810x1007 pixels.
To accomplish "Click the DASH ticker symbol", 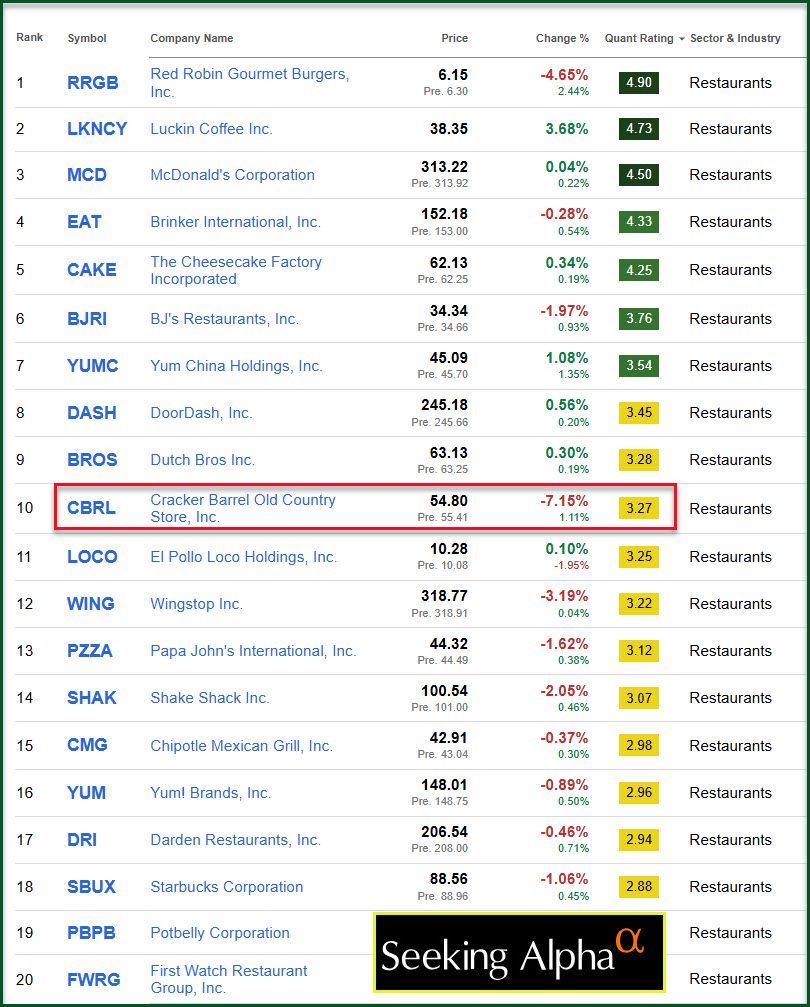I will (91, 413).
